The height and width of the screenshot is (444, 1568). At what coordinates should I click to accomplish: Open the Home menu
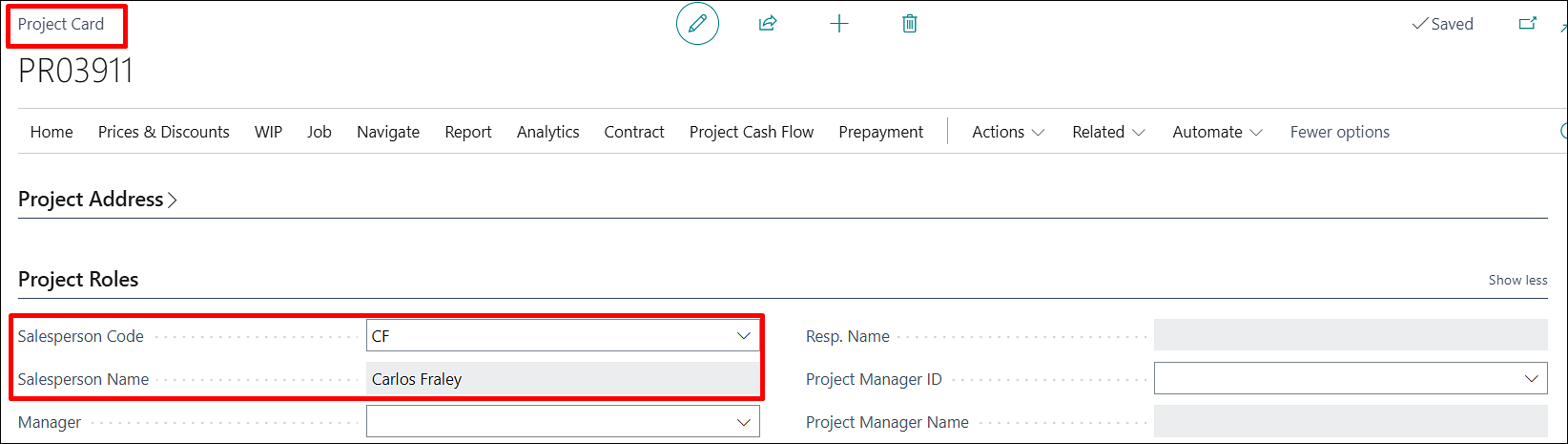(x=52, y=132)
